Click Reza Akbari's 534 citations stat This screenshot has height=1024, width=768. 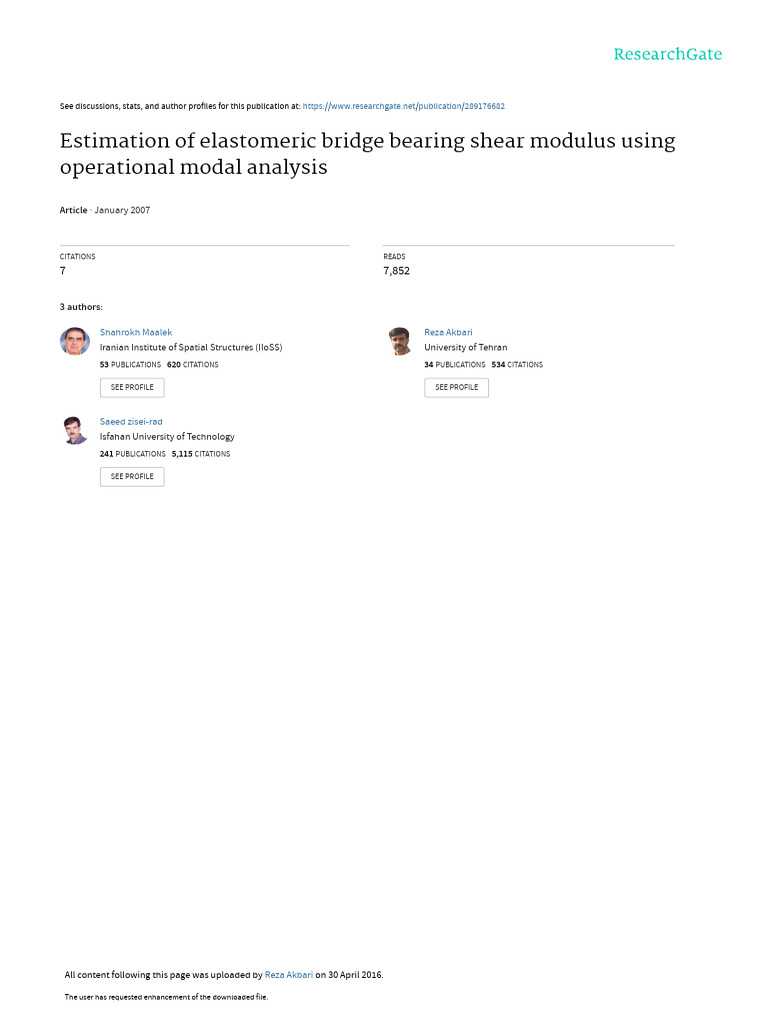(x=517, y=365)
